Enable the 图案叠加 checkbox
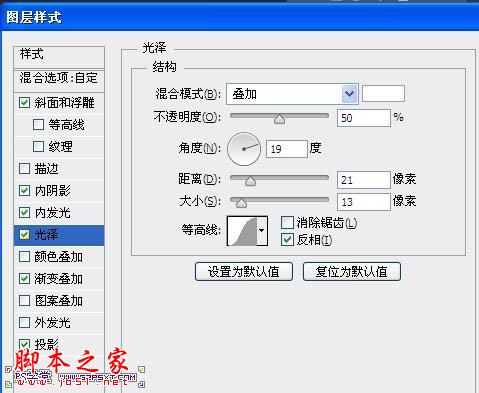This screenshot has height=393, width=479. click(24, 301)
